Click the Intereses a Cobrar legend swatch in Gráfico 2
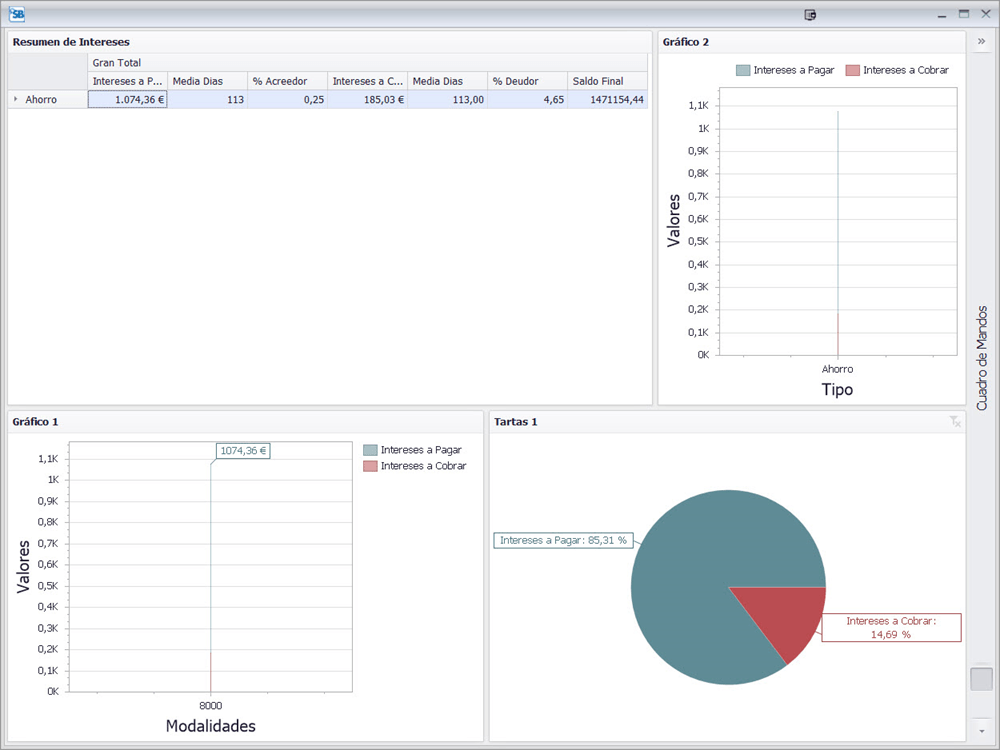 click(852, 70)
